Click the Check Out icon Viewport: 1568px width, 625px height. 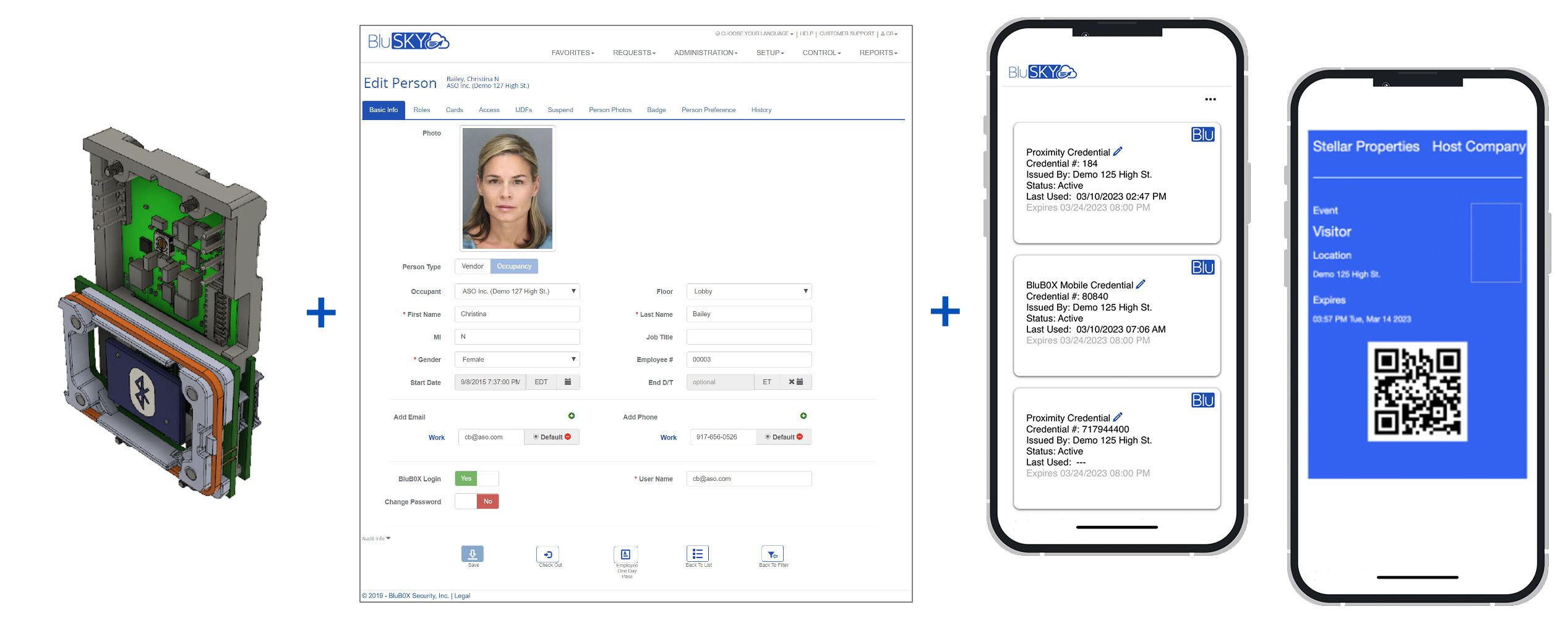[x=547, y=554]
